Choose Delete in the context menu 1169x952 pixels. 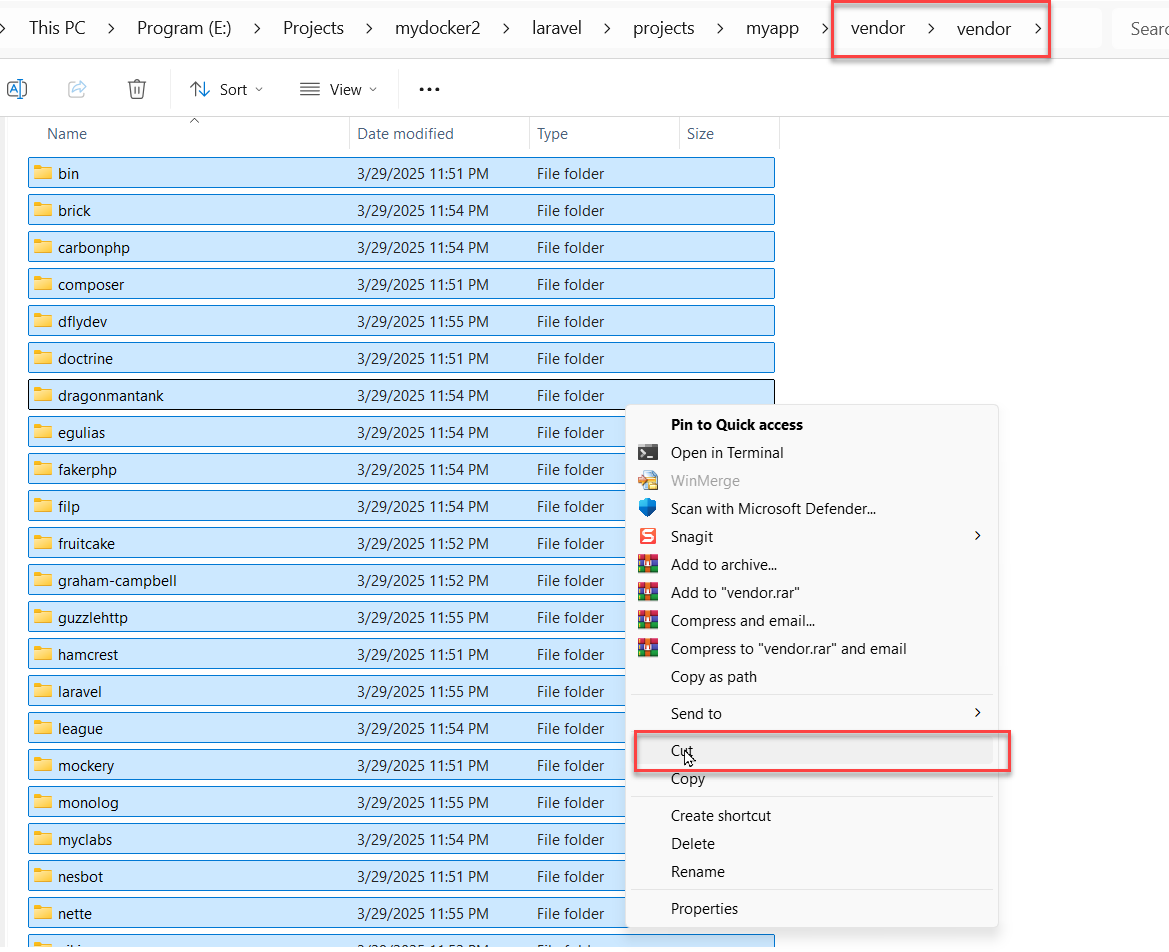point(813,844)
